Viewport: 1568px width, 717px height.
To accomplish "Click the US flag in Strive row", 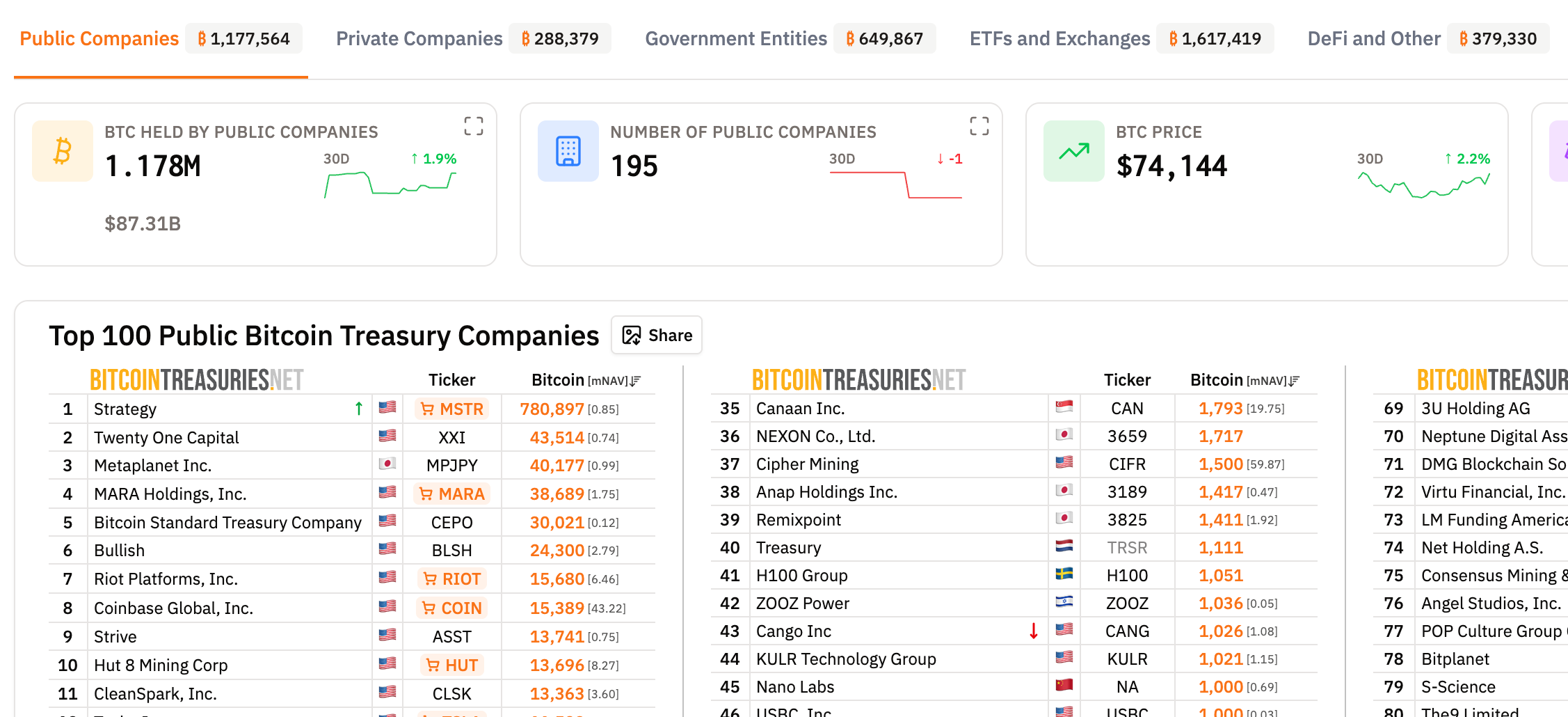I will point(387,635).
